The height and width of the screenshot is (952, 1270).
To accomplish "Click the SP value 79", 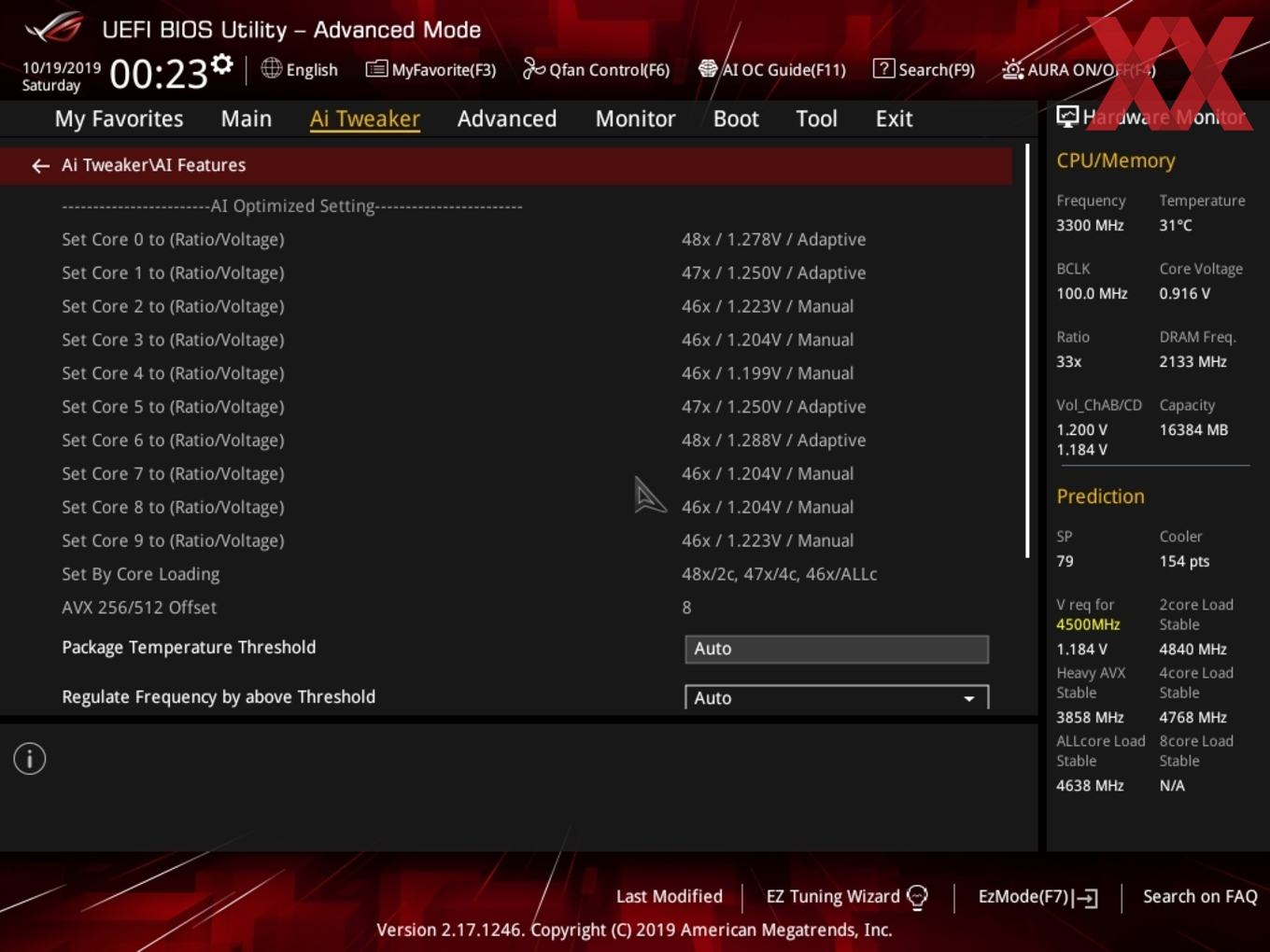I will [x=1065, y=561].
